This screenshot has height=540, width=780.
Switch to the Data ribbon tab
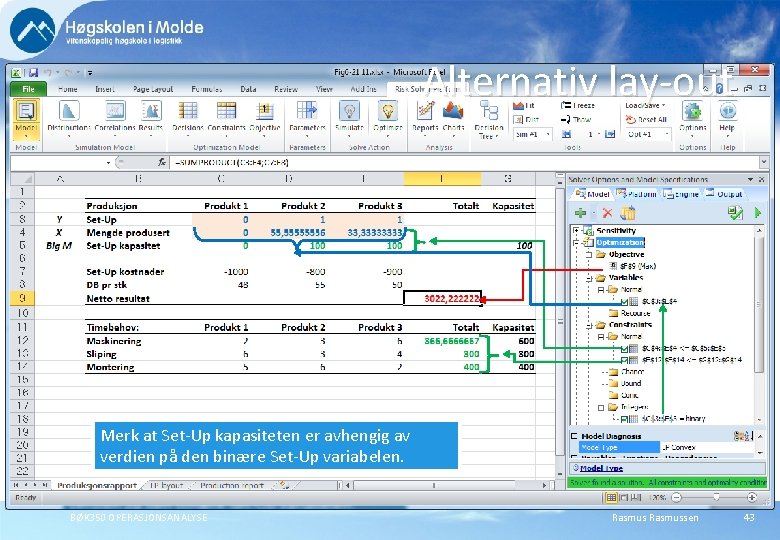248,89
